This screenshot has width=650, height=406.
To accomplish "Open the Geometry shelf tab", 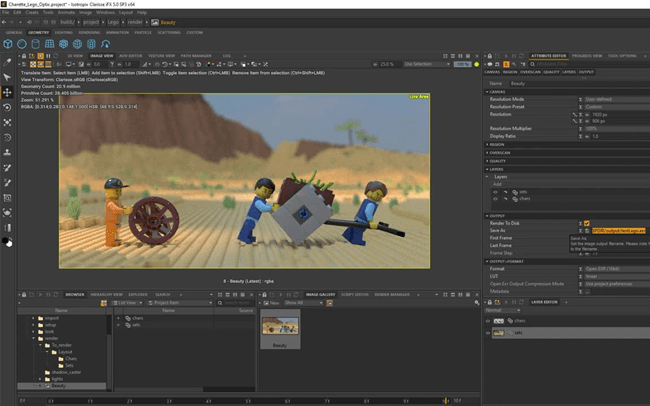I will click(39, 32).
